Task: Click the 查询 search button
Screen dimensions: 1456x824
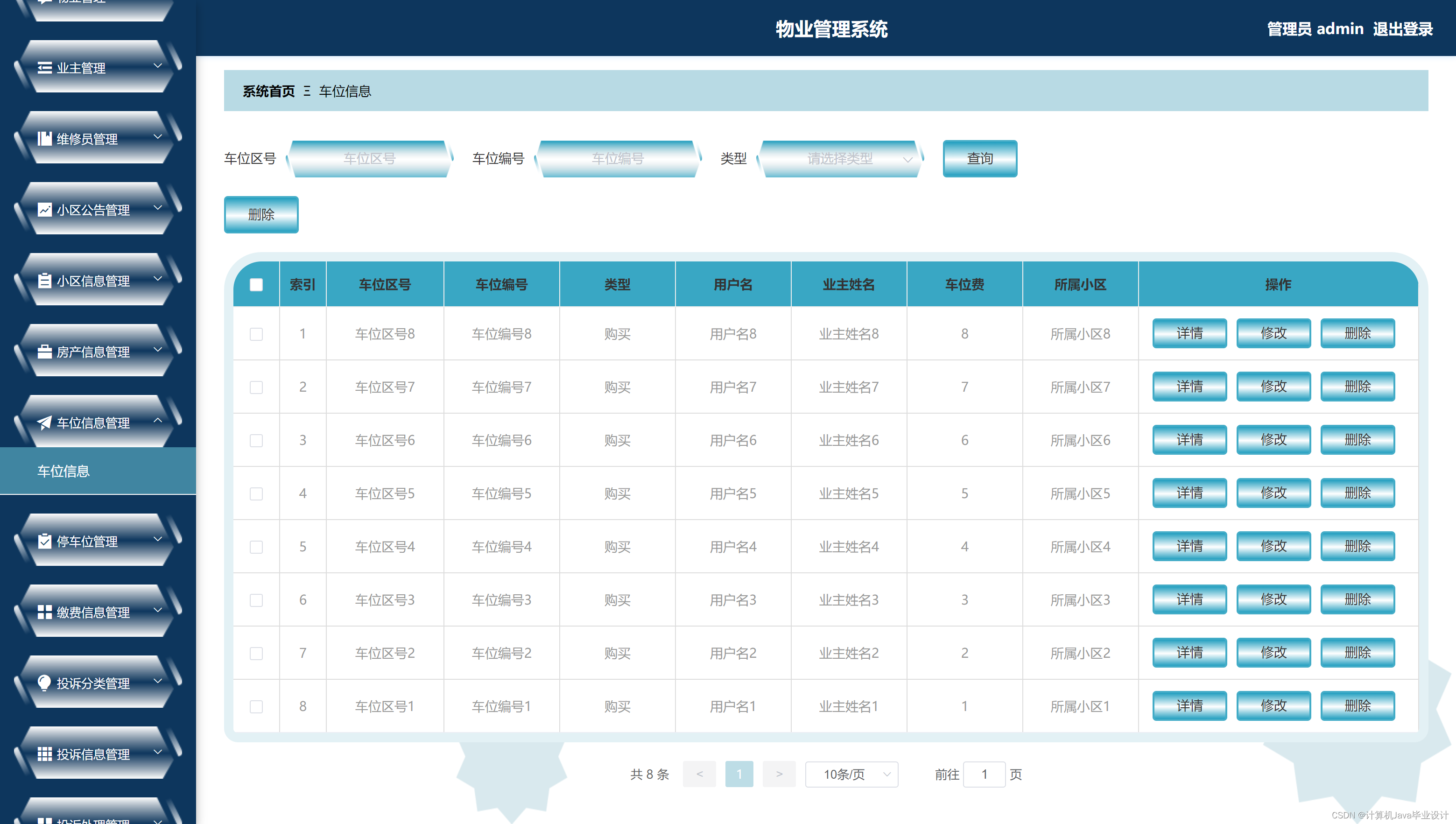Action: coord(979,158)
